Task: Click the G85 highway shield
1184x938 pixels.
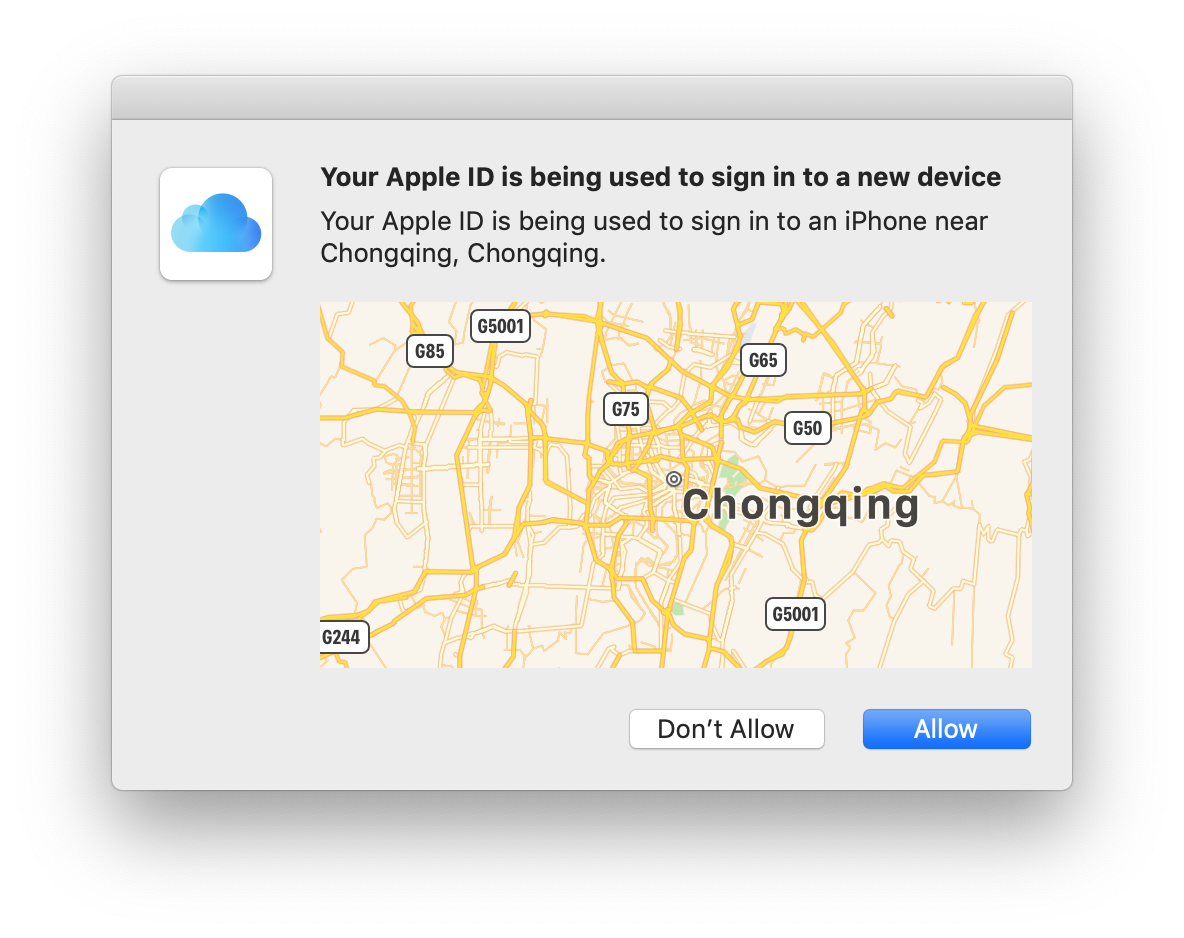Action: [430, 351]
